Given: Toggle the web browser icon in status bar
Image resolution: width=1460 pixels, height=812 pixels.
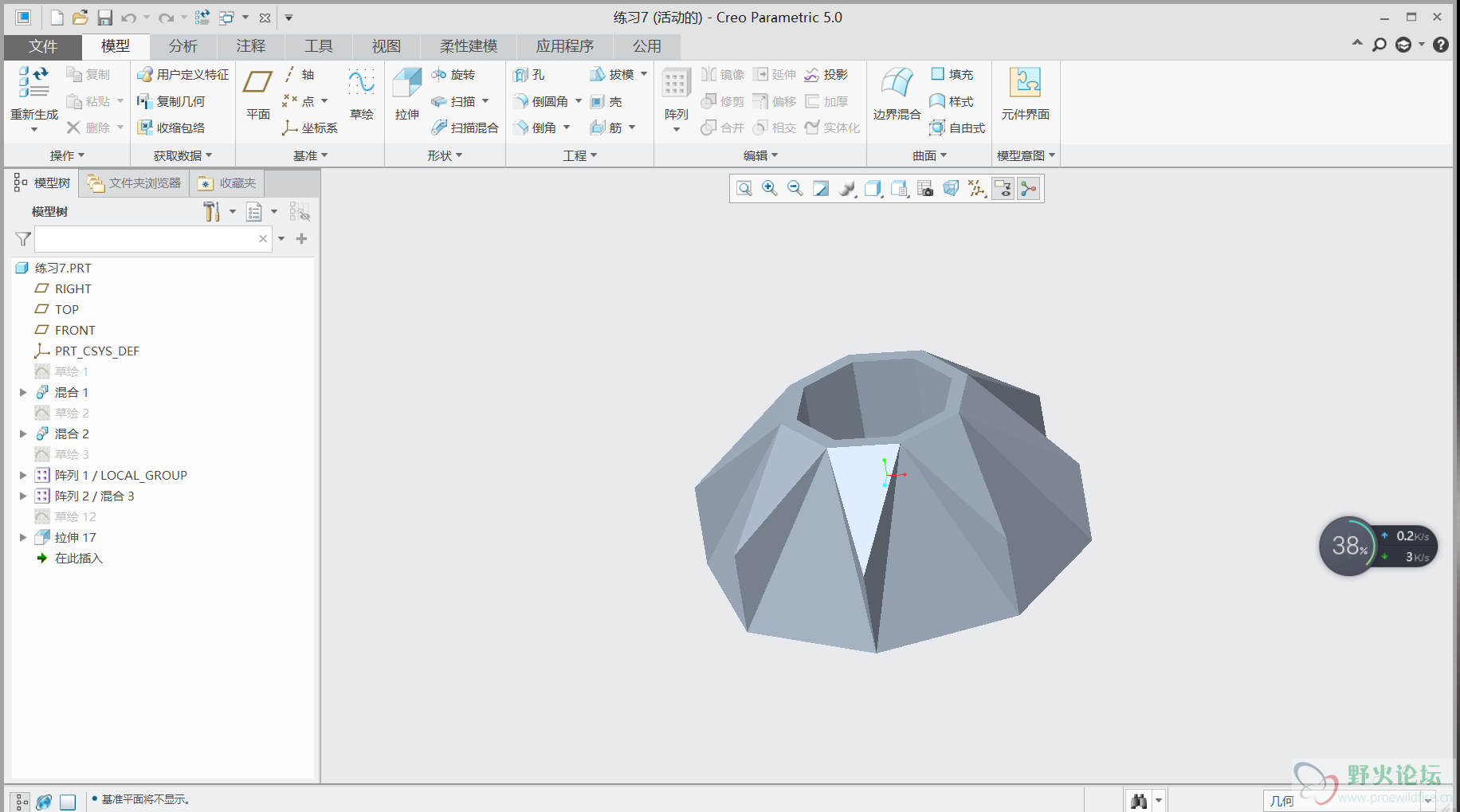Looking at the screenshot, I should 45,802.
